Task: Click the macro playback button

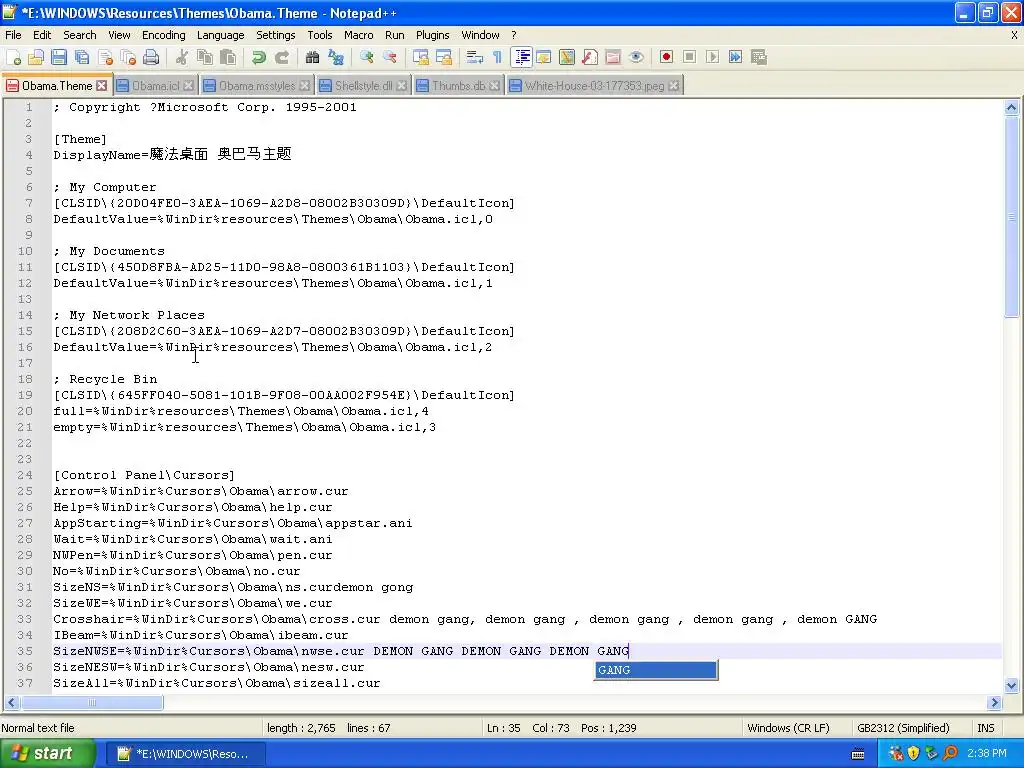Action: pyautogui.click(x=712, y=57)
